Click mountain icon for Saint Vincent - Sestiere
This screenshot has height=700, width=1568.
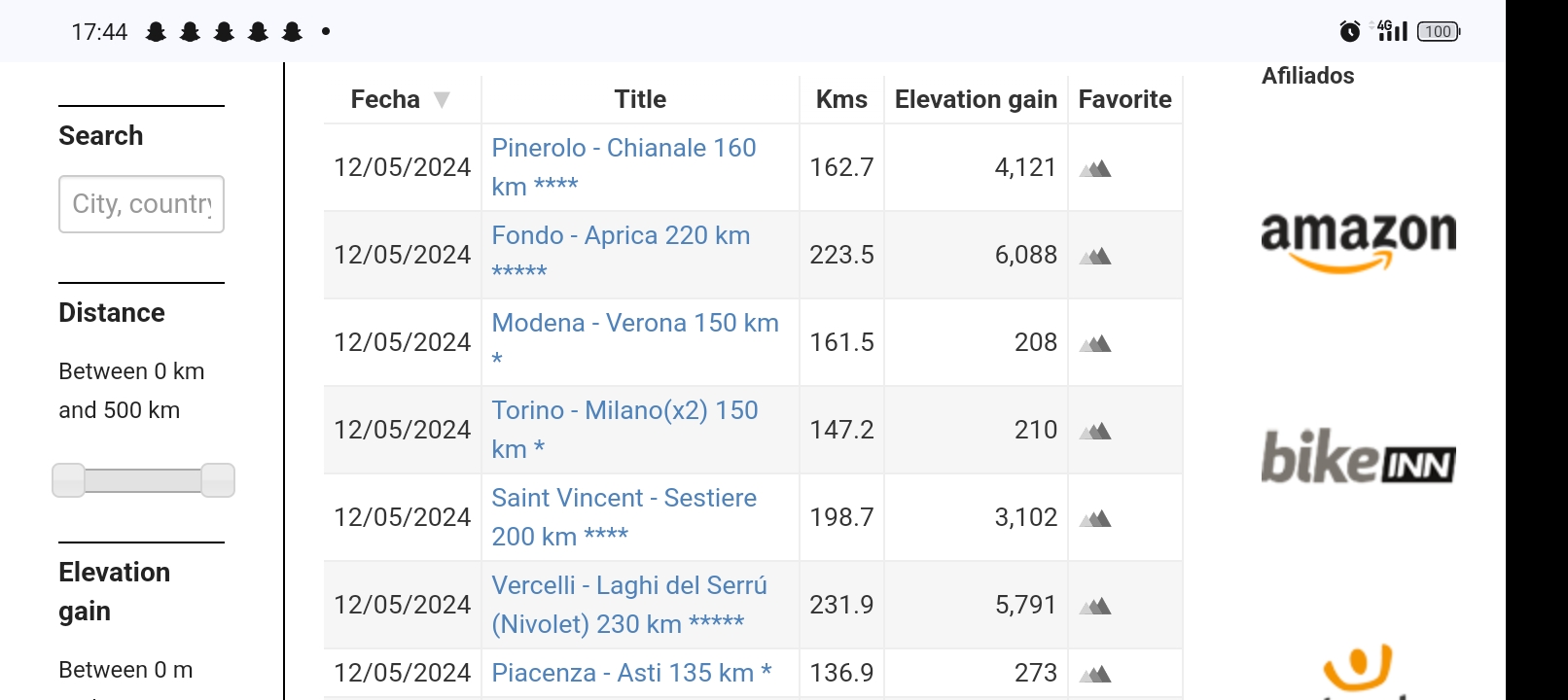[1095, 518]
